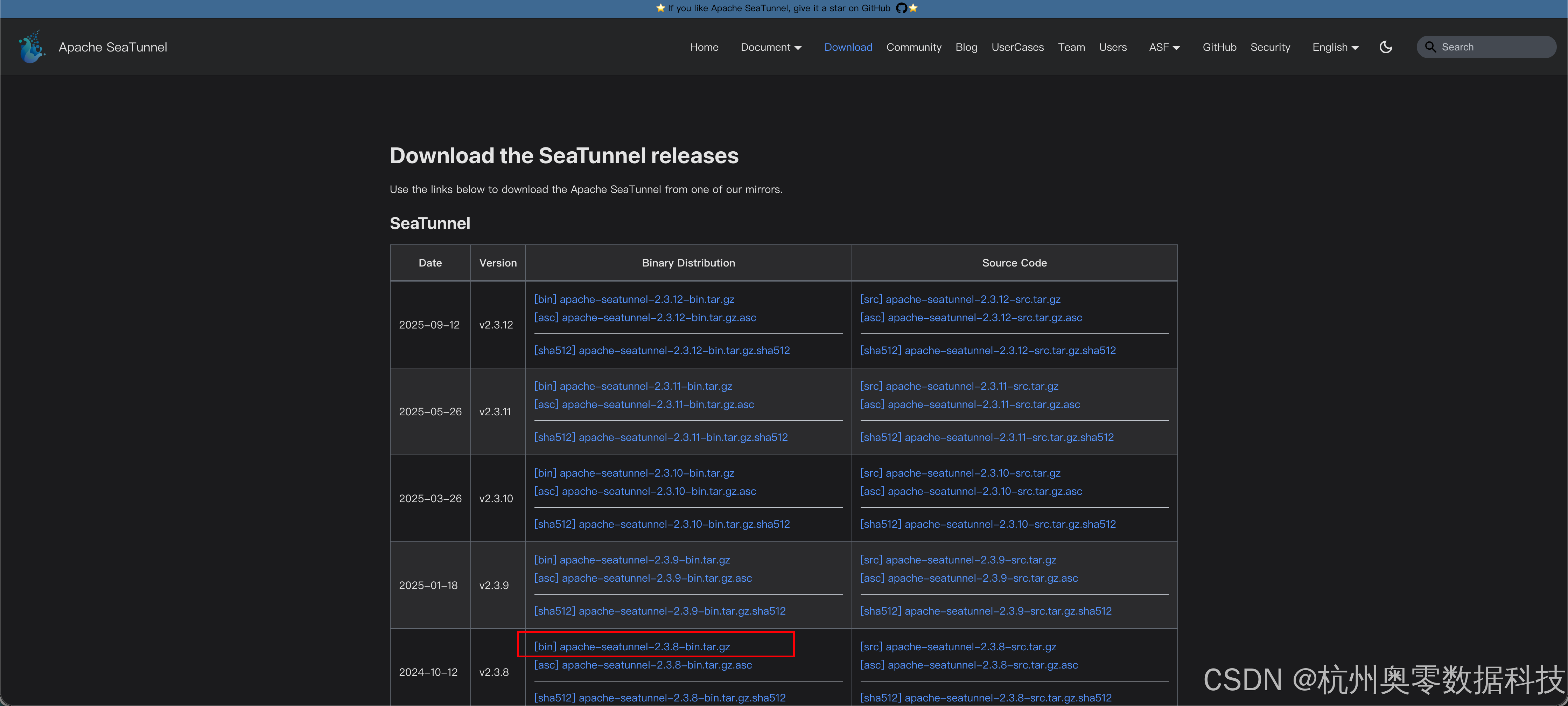
Task: Download apache-seatunnel-2.3.12-bin.tar.gz binary
Action: pyautogui.click(x=633, y=299)
